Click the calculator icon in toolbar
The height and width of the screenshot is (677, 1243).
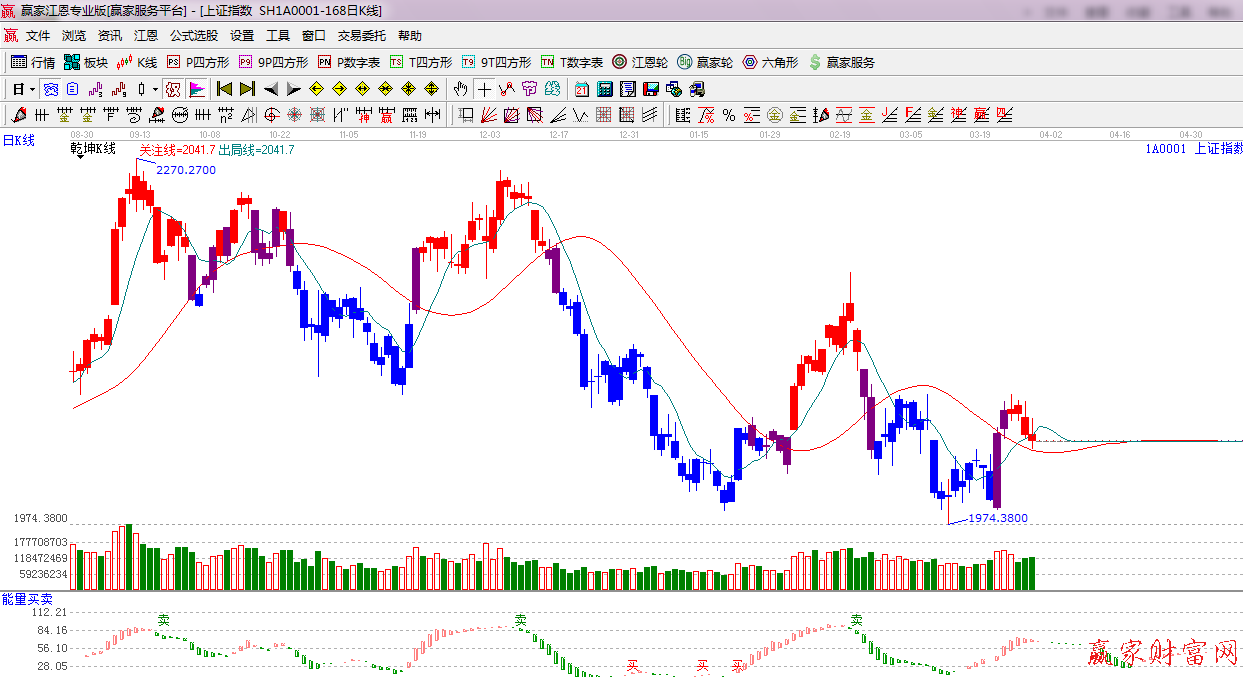(x=604, y=89)
